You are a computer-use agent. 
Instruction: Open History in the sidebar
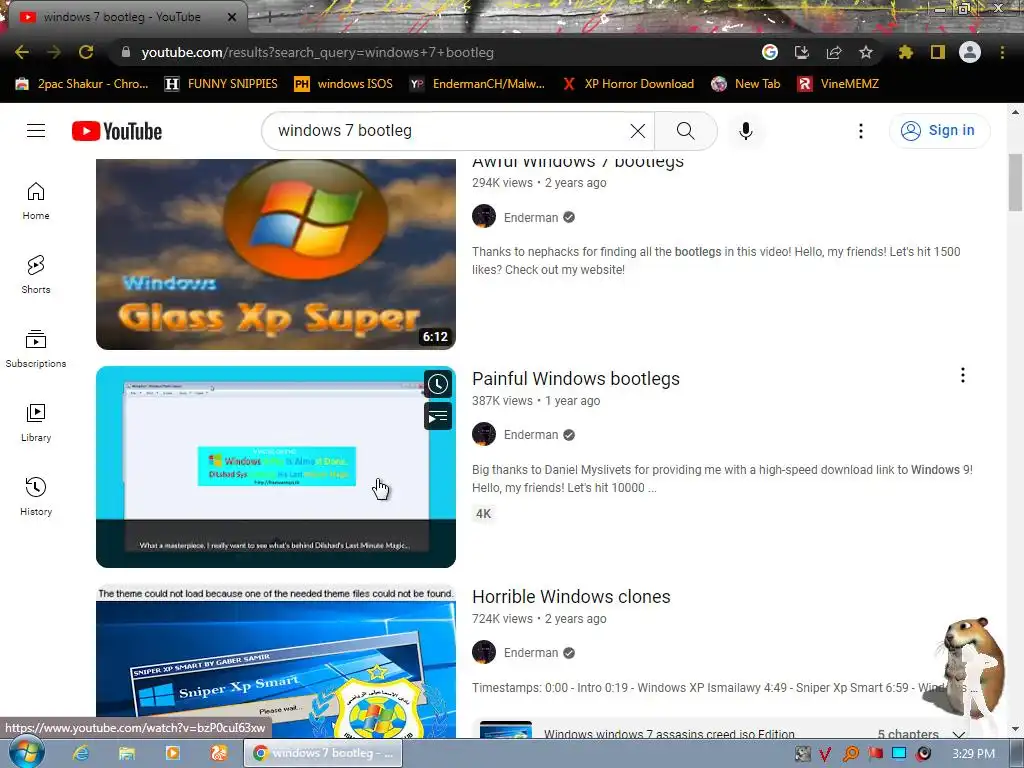coord(36,497)
